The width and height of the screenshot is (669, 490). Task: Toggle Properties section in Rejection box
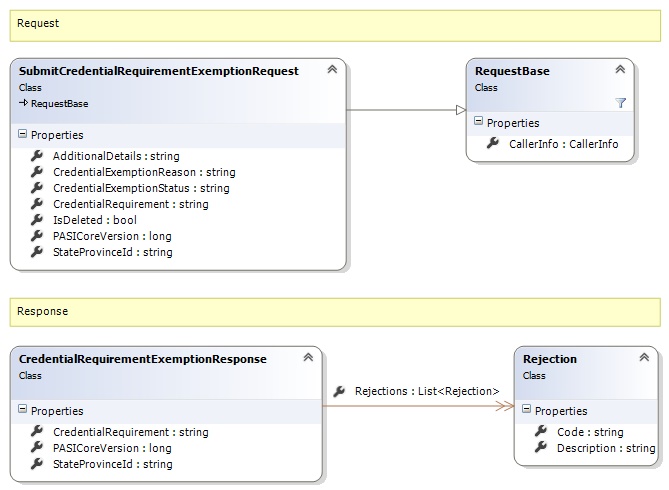click(x=527, y=410)
